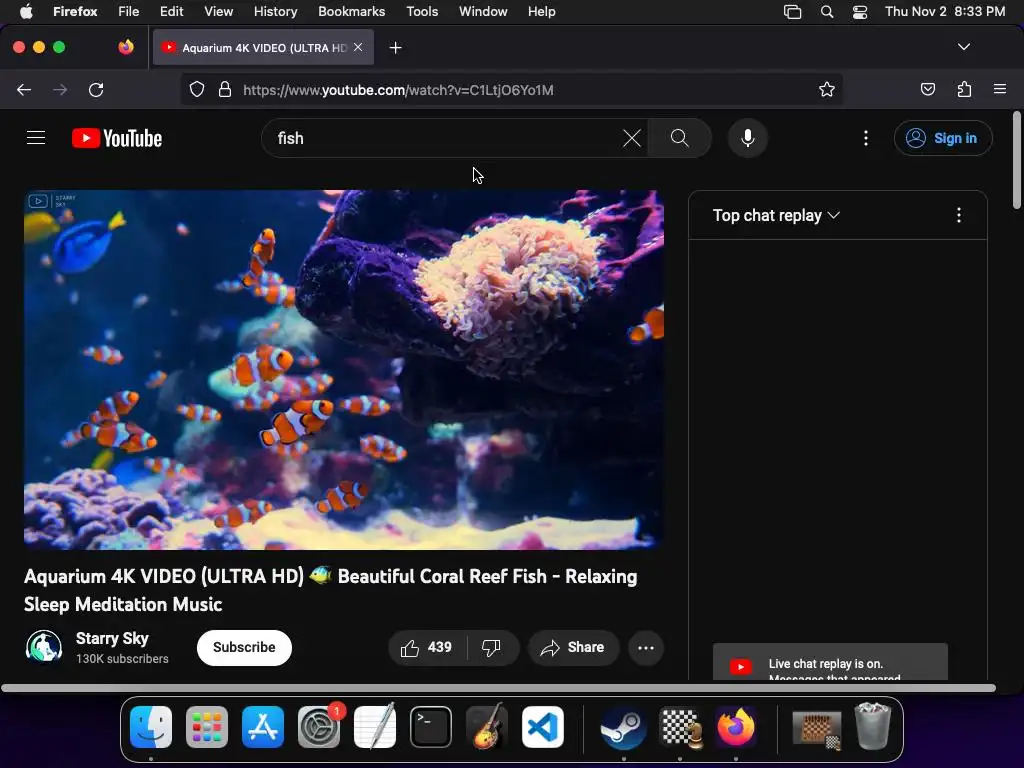Launch Visual Studio Code from Dock

543,727
